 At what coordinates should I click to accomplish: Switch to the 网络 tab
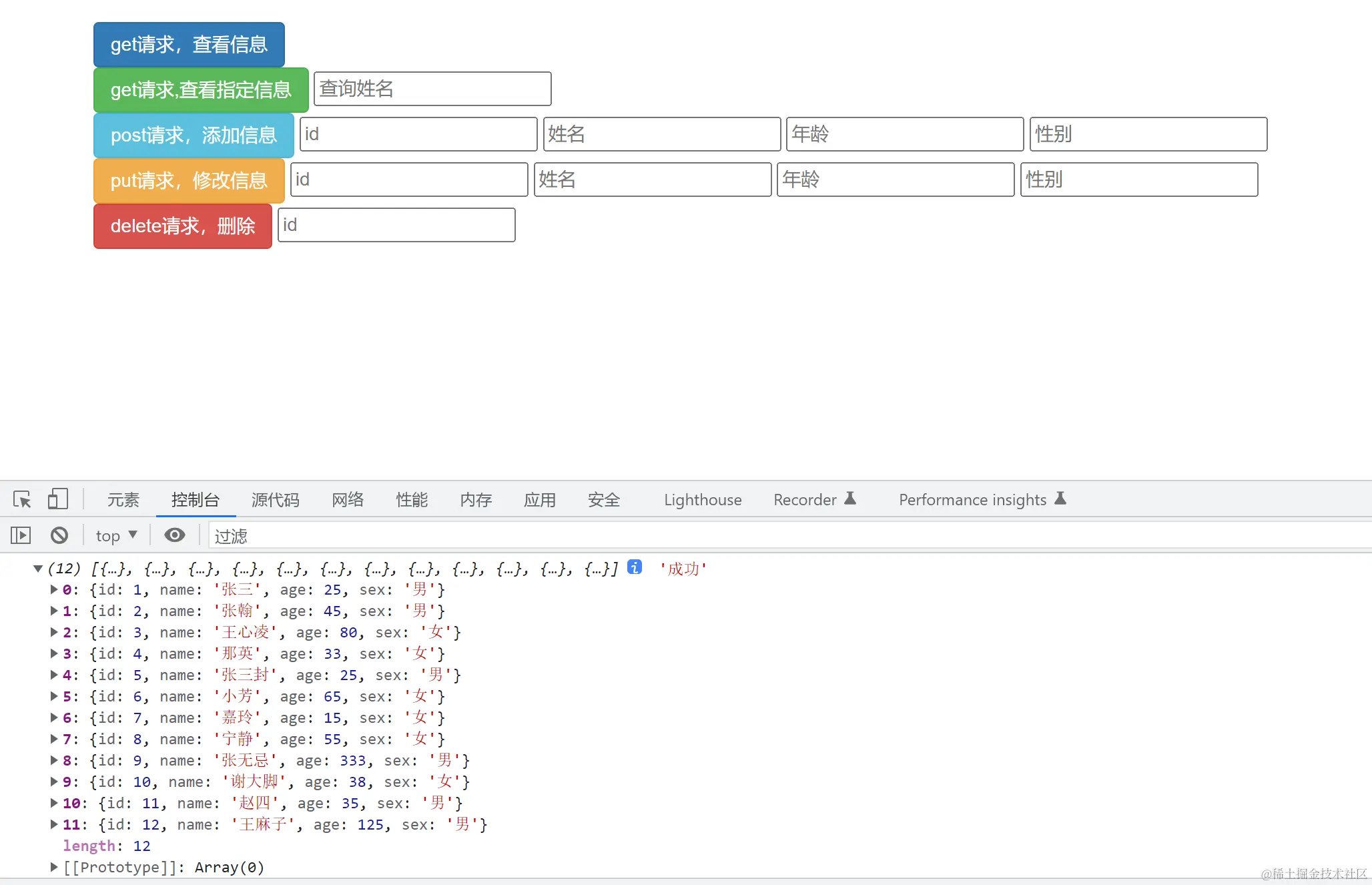click(x=348, y=500)
